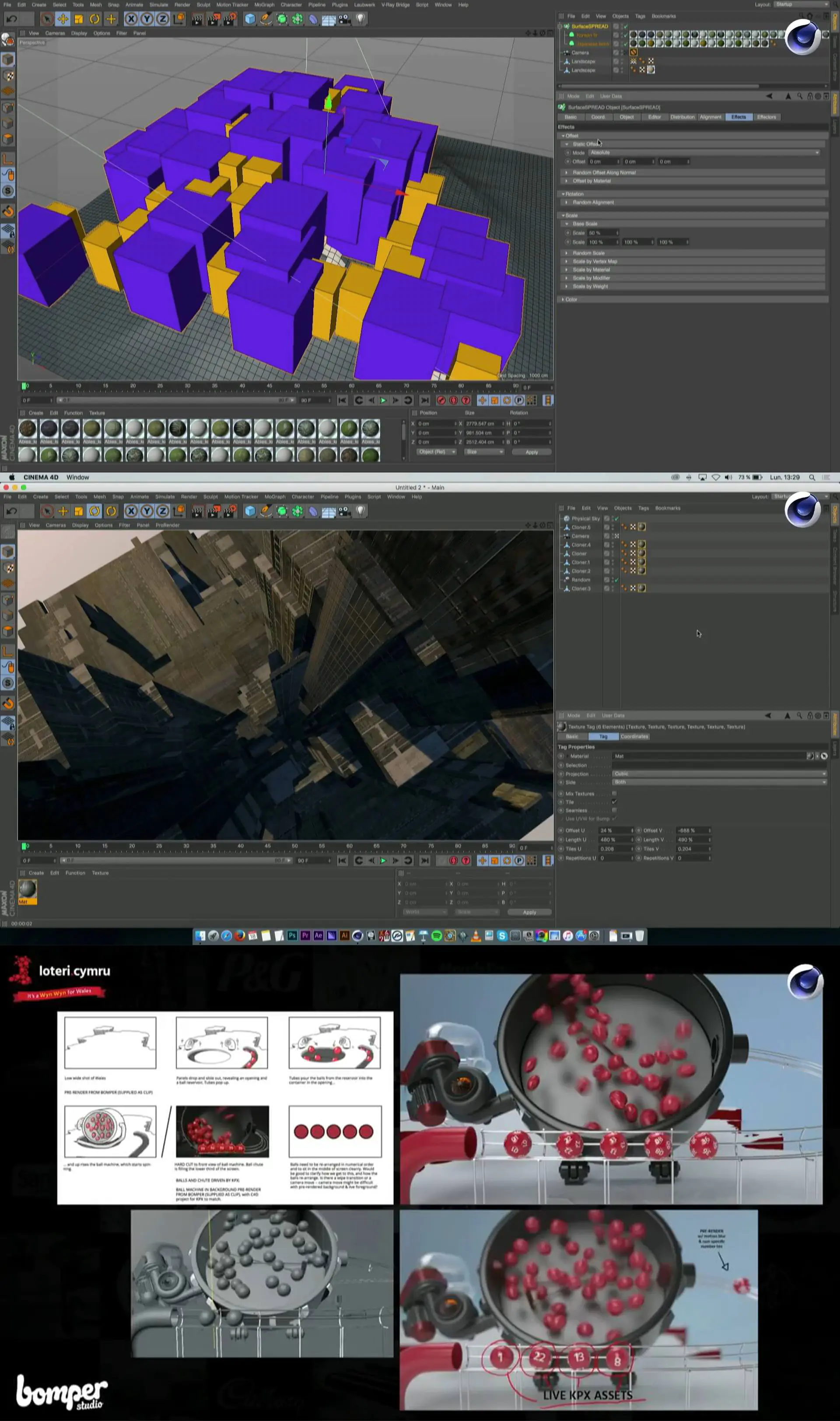Select Rotate tool in bottom window toolbar
The height and width of the screenshot is (1421, 840).
click(x=94, y=511)
